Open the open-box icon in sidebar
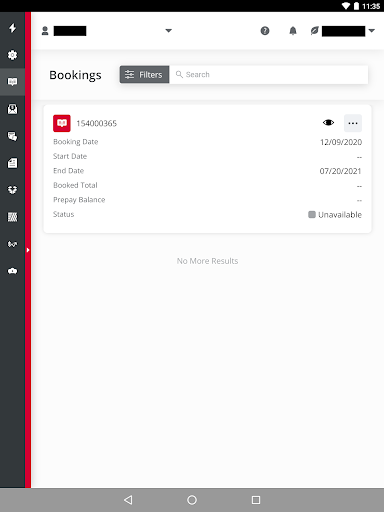 12,190
